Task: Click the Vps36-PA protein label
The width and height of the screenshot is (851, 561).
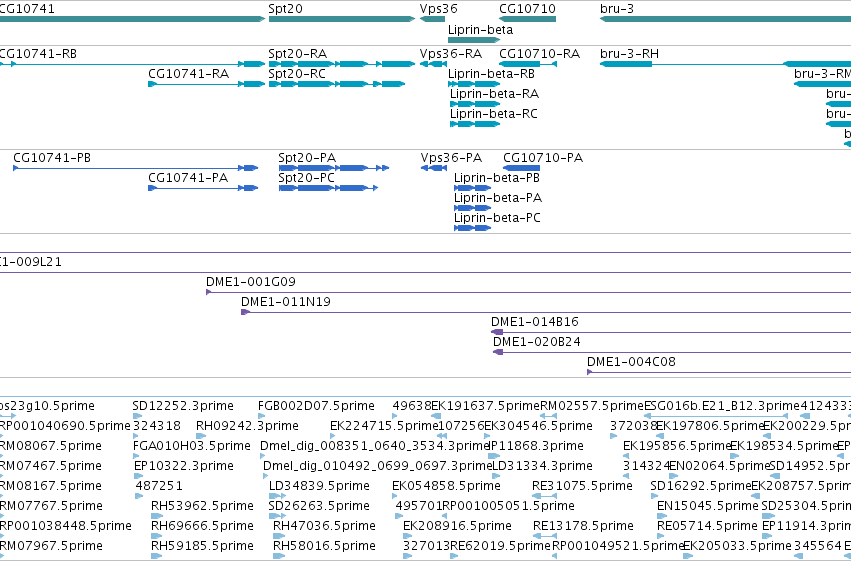Action: (x=452, y=158)
